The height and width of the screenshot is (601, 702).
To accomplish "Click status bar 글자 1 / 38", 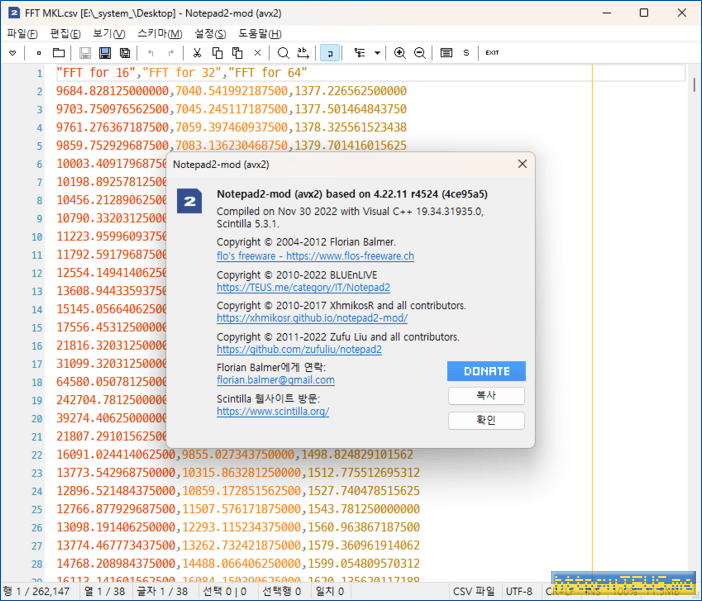I will coord(162,592).
